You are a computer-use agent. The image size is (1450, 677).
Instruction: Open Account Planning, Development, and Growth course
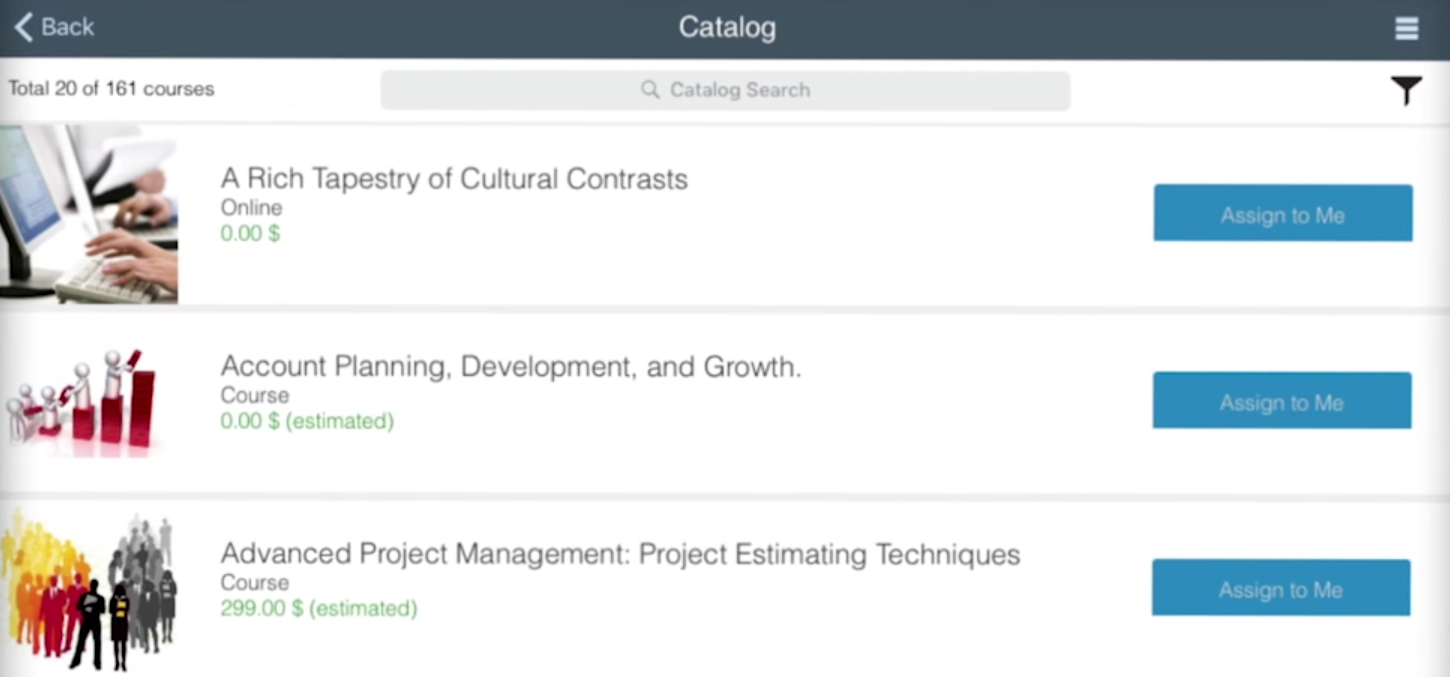click(510, 367)
